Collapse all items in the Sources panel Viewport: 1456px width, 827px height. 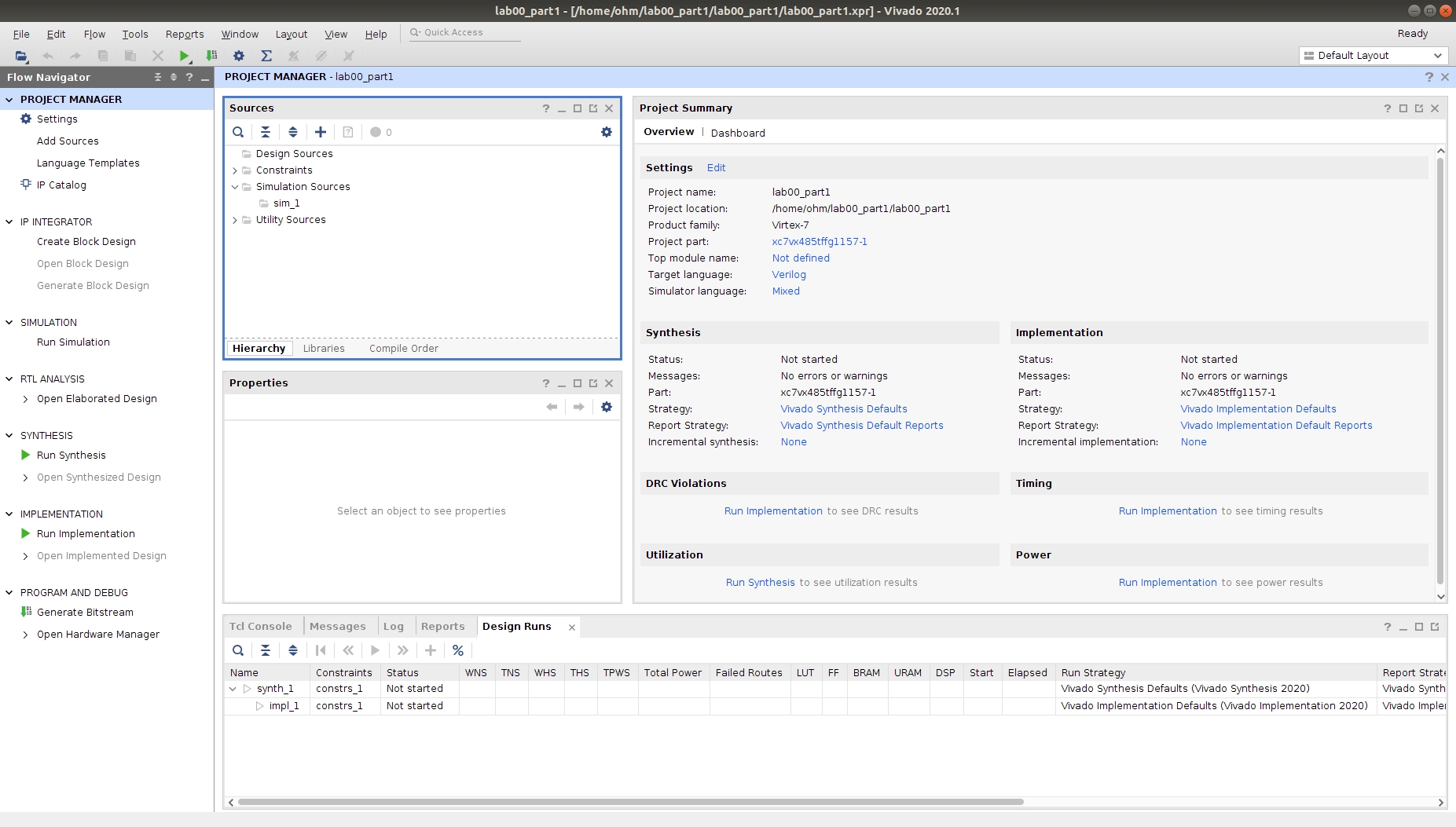[x=266, y=132]
